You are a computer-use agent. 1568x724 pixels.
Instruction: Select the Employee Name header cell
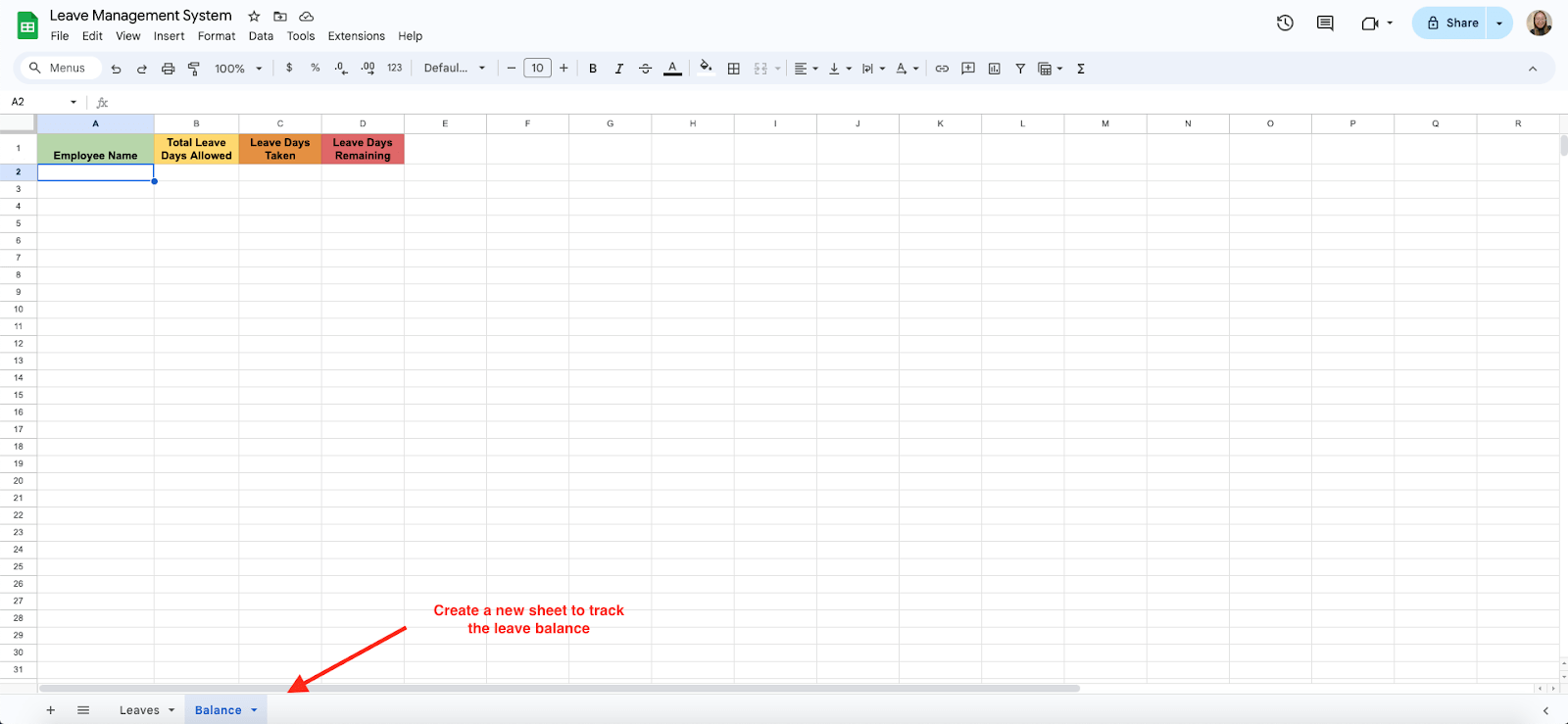tap(95, 149)
